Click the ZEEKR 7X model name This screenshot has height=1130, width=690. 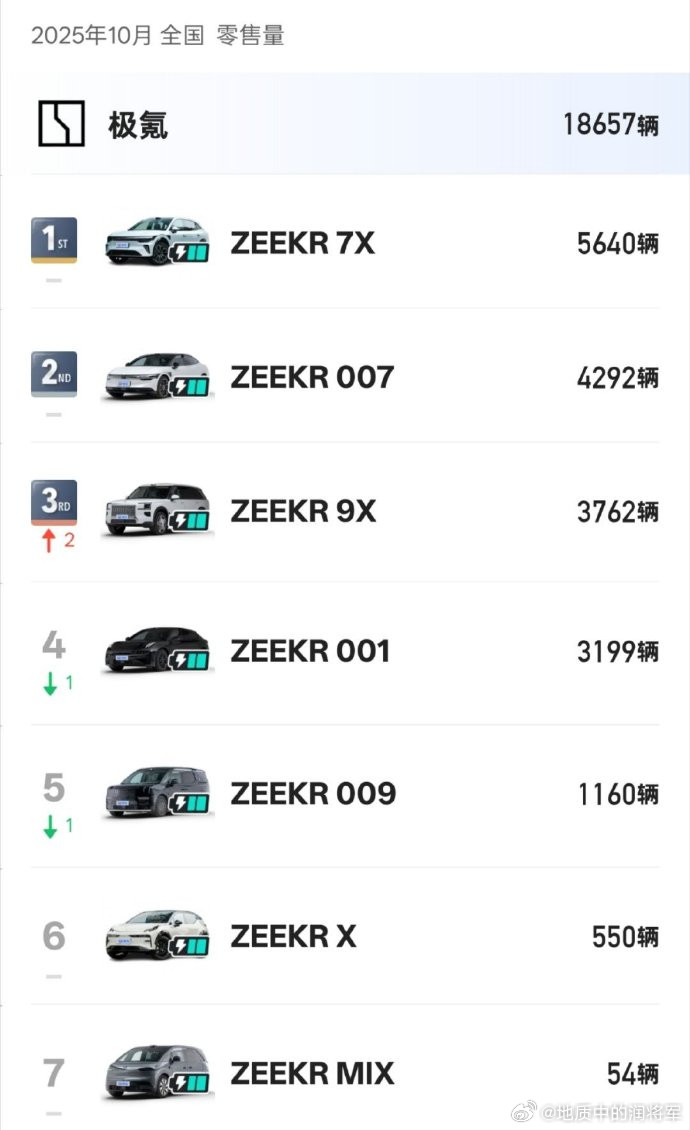coord(303,243)
